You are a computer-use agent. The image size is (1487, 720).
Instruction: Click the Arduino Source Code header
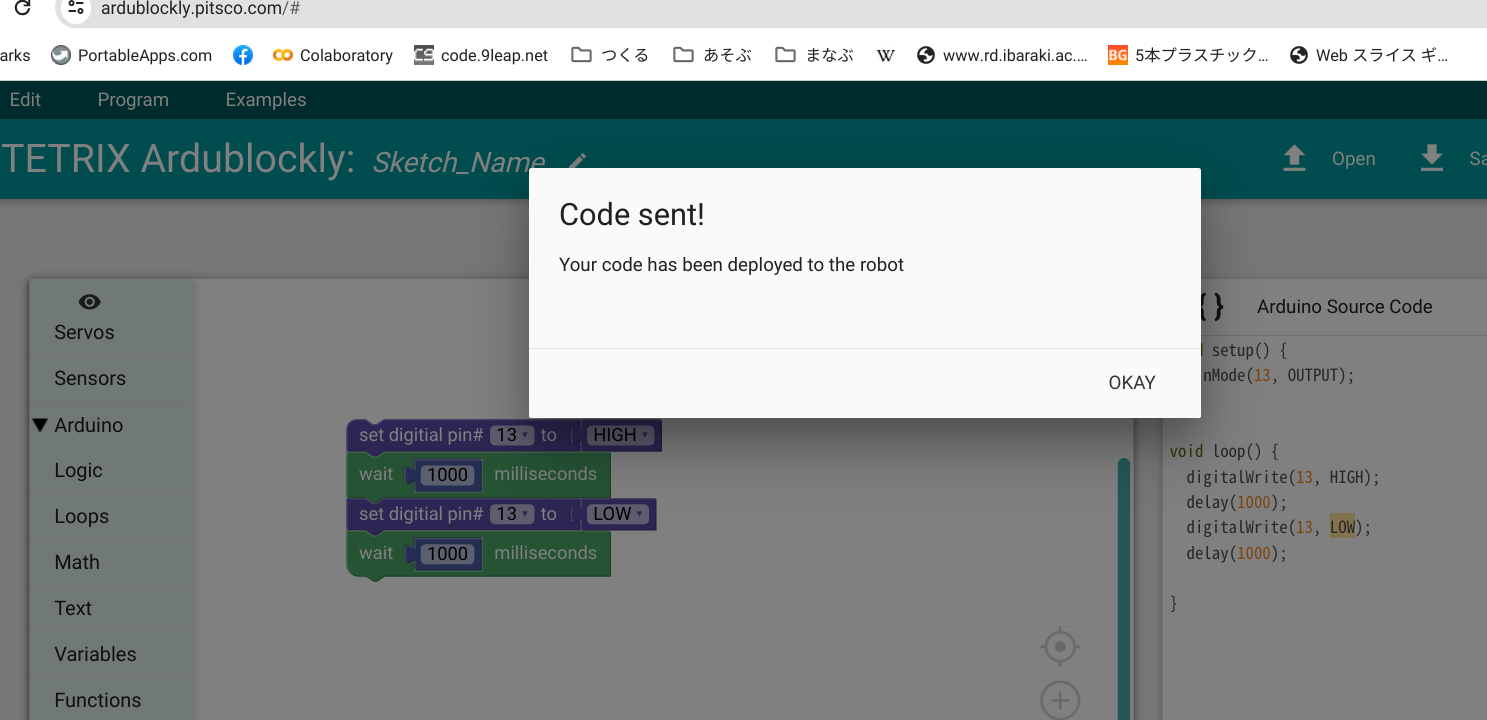1344,307
